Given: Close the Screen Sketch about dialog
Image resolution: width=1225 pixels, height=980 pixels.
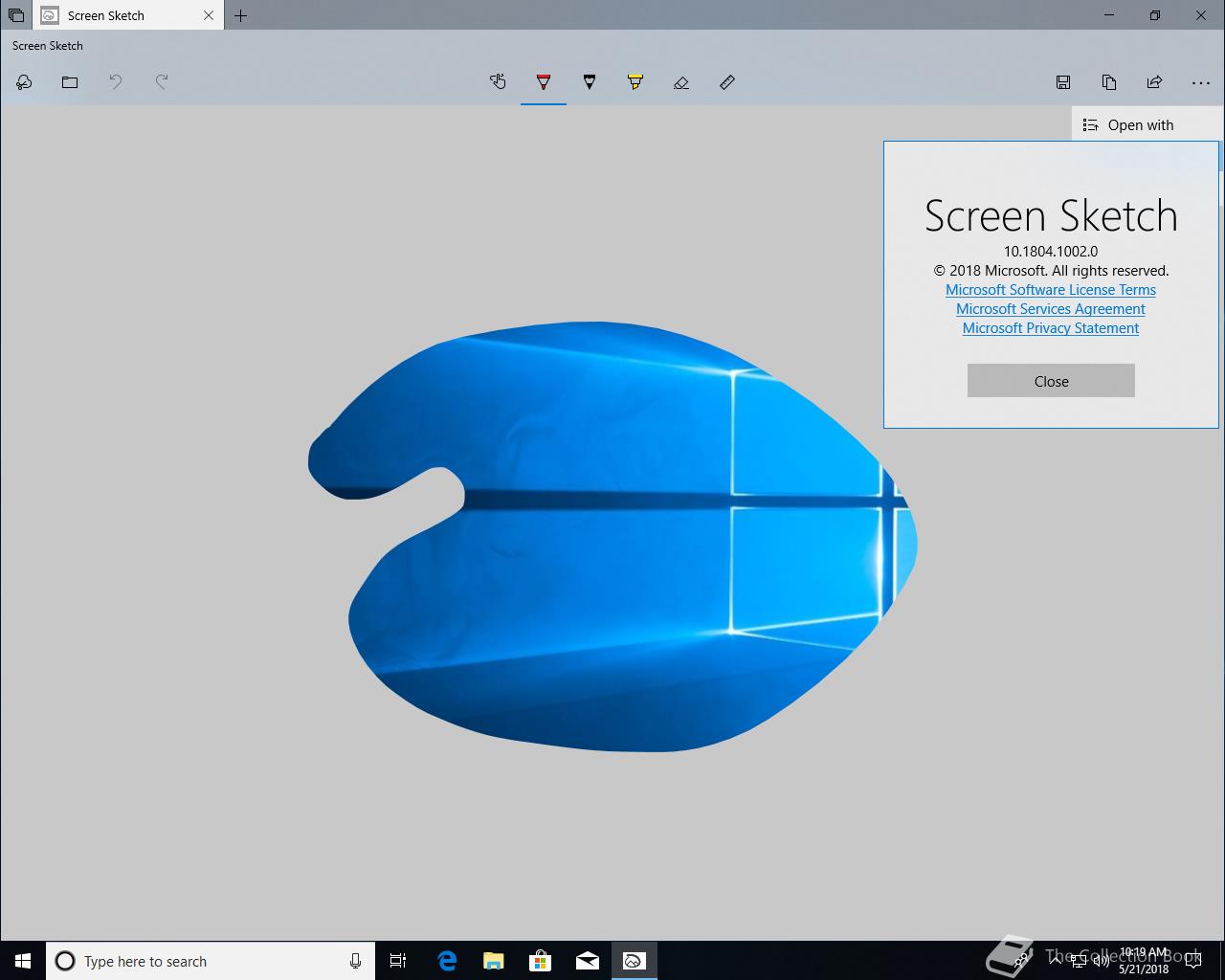Looking at the screenshot, I should click(1051, 381).
